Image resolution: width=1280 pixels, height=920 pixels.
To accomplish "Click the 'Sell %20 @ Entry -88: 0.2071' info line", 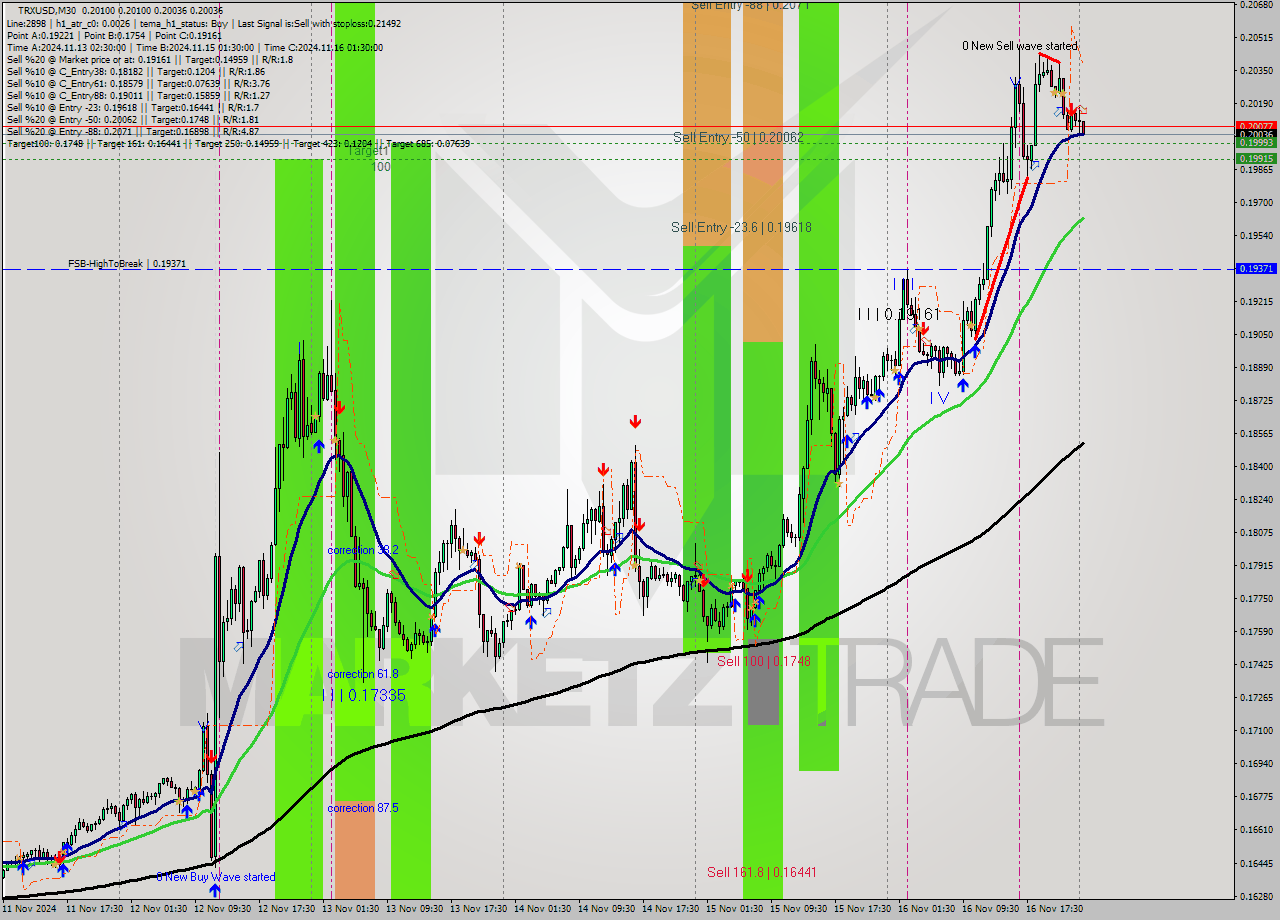I will click(x=133, y=131).
